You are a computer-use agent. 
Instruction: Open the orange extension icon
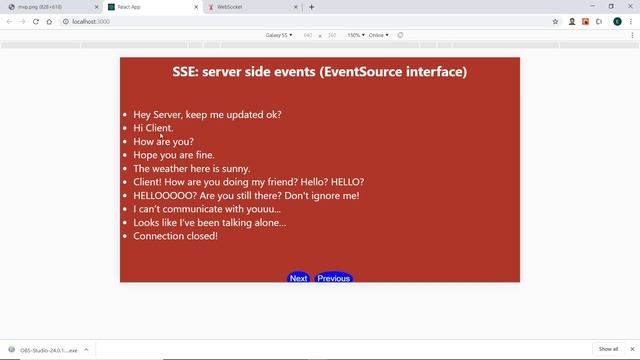pos(585,22)
